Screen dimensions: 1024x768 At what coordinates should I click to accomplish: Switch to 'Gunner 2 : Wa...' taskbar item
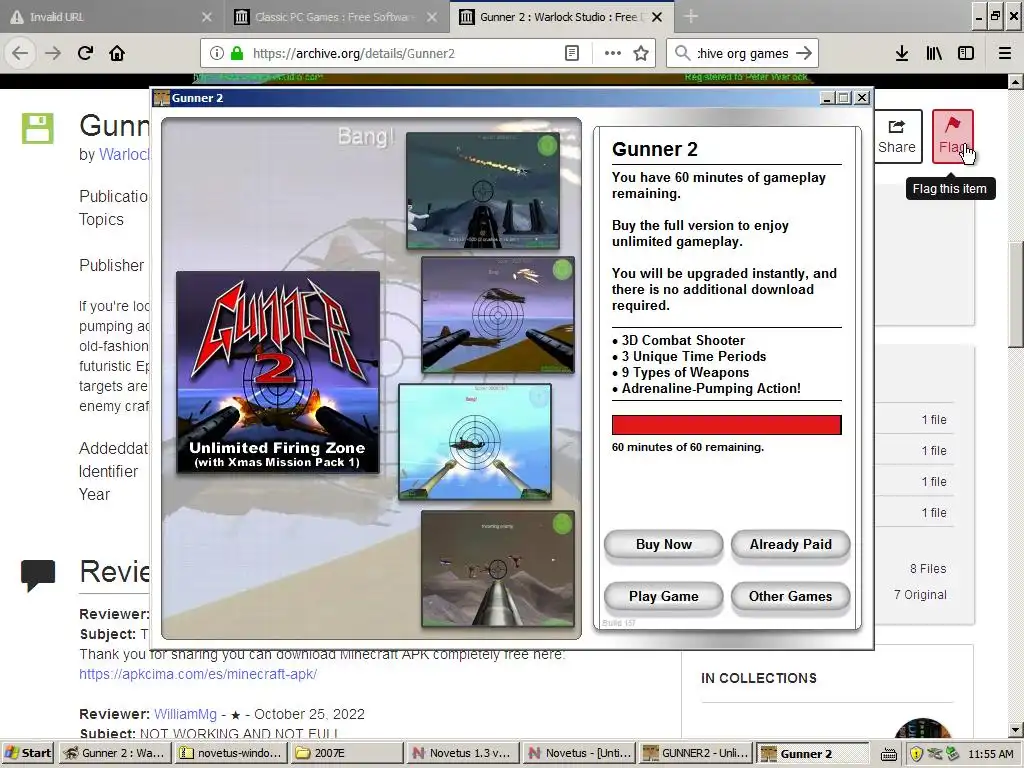click(x=116, y=753)
